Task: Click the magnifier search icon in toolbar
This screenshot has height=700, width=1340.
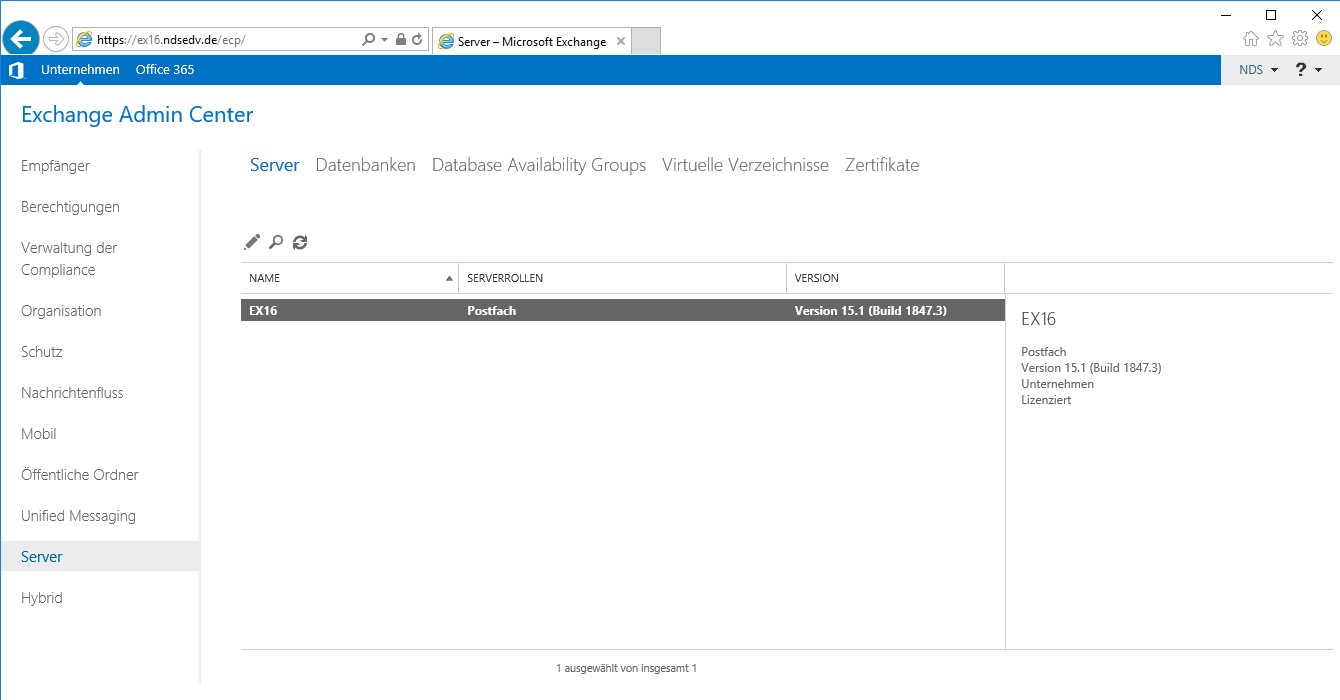Action: pos(276,242)
